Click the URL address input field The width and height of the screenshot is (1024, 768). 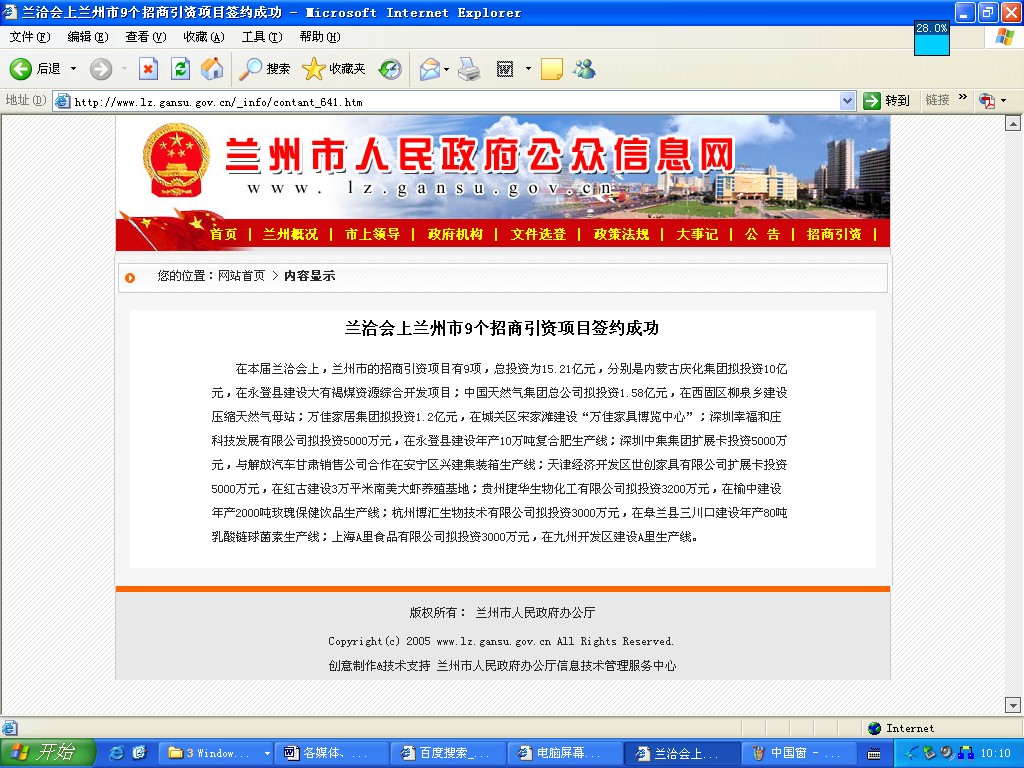pos(455,101)
